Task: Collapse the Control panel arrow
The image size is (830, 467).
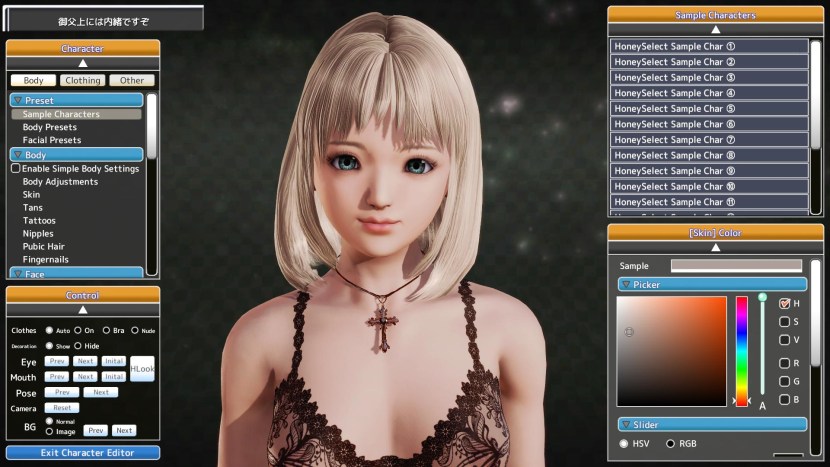Action: (82, 309)
